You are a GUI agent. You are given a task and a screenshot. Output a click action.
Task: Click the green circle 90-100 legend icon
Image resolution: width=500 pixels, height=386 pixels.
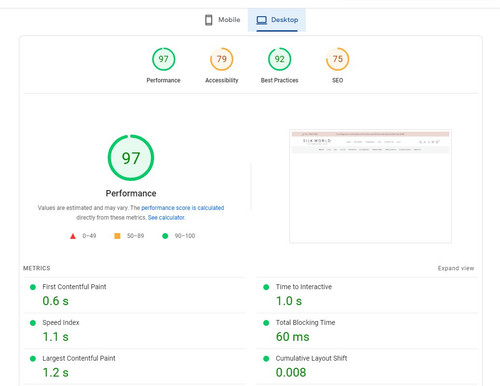coord(165,236)
